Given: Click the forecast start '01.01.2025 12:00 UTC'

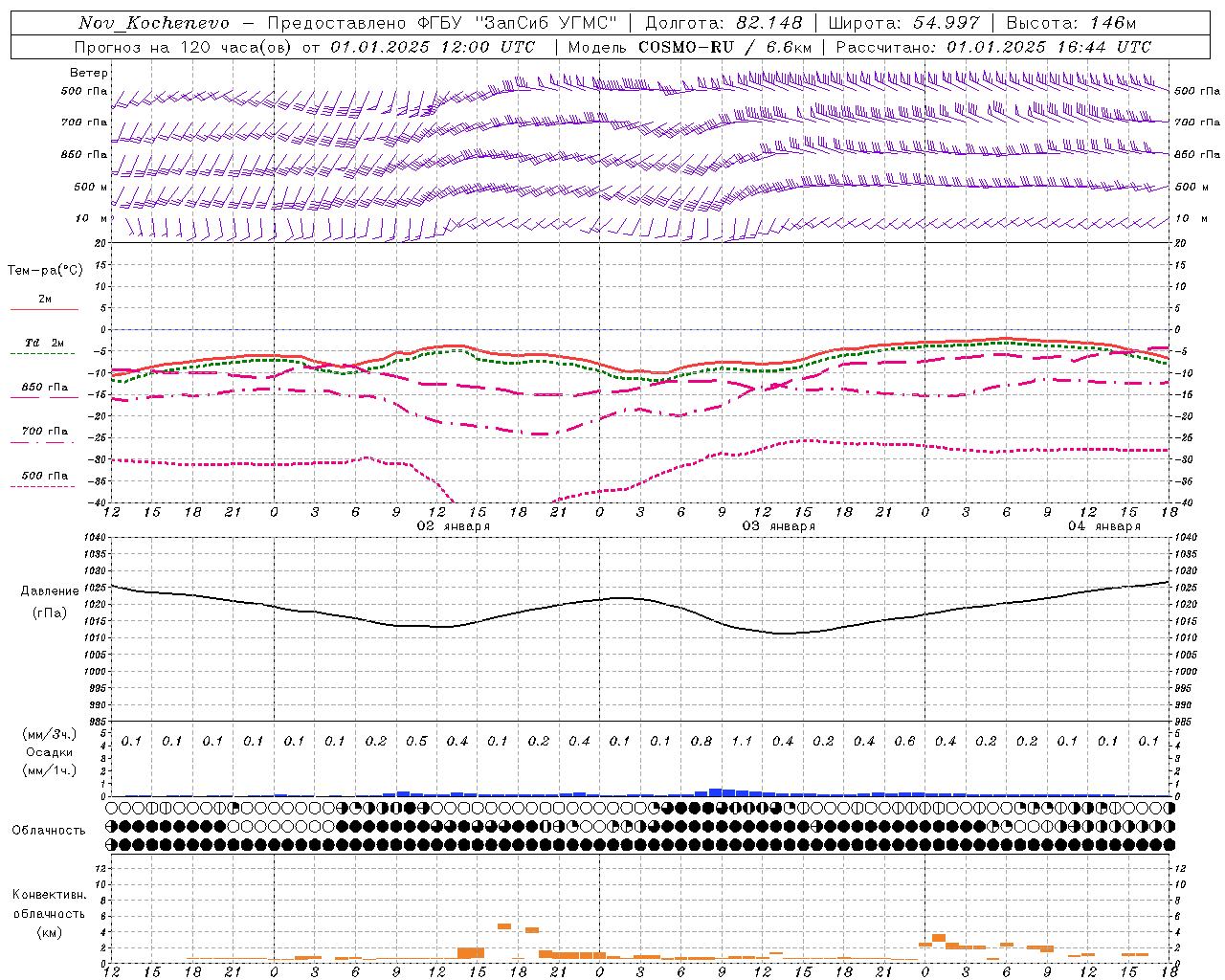Looking at the screenshot, I should [x=432, y=47].
